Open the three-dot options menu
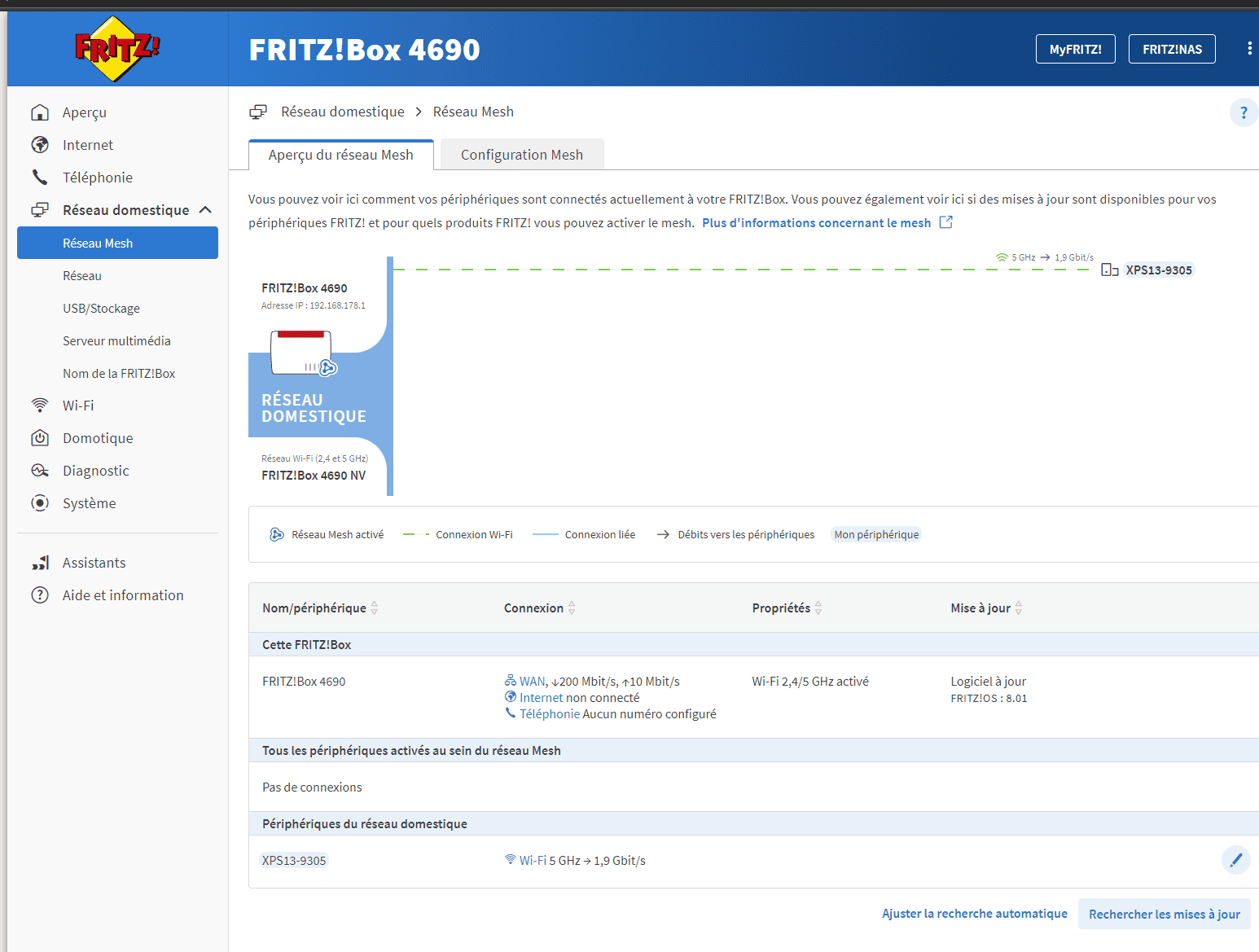Screen dimensions: 1259x952 [x=1249, y=49]
